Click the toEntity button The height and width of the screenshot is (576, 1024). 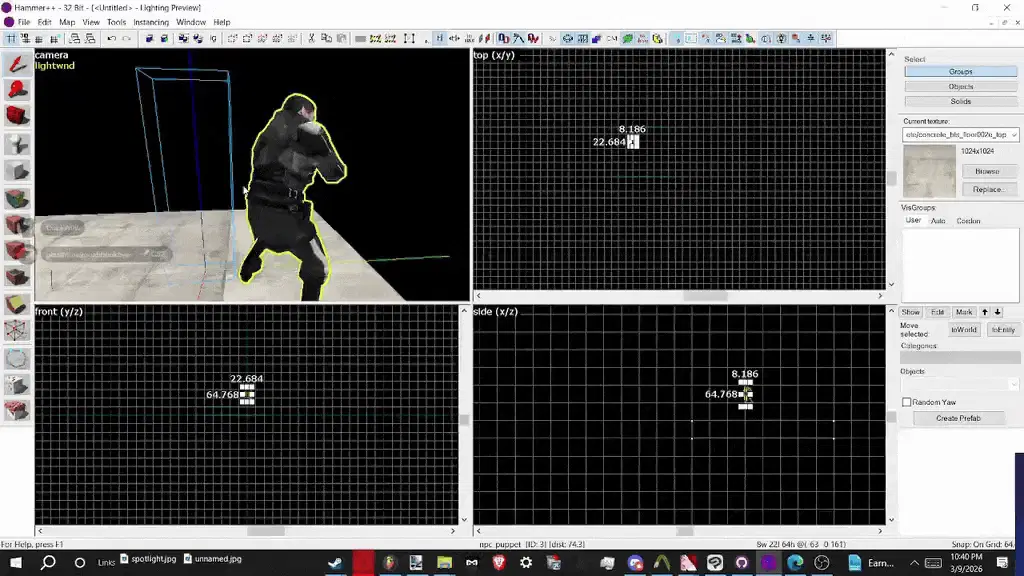click(1003, 330)
